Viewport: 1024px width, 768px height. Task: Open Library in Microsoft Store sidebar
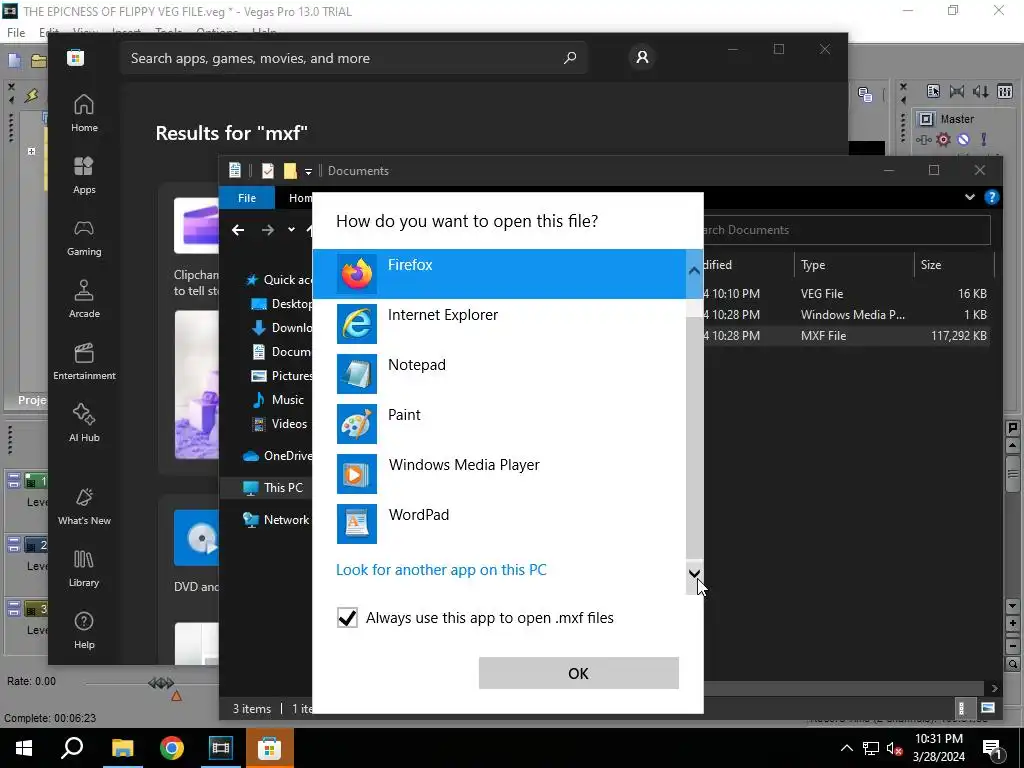point(84,569)
